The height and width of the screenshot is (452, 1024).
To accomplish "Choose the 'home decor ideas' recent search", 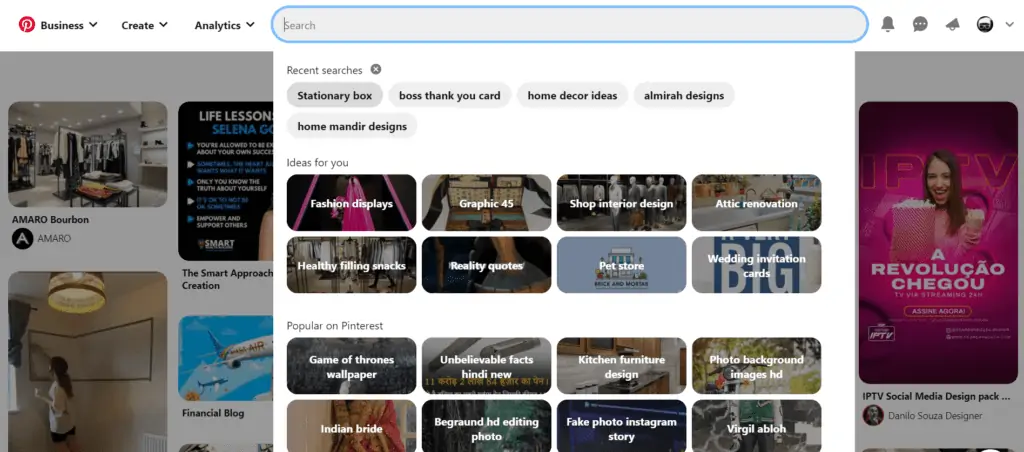I will point(572,96).
